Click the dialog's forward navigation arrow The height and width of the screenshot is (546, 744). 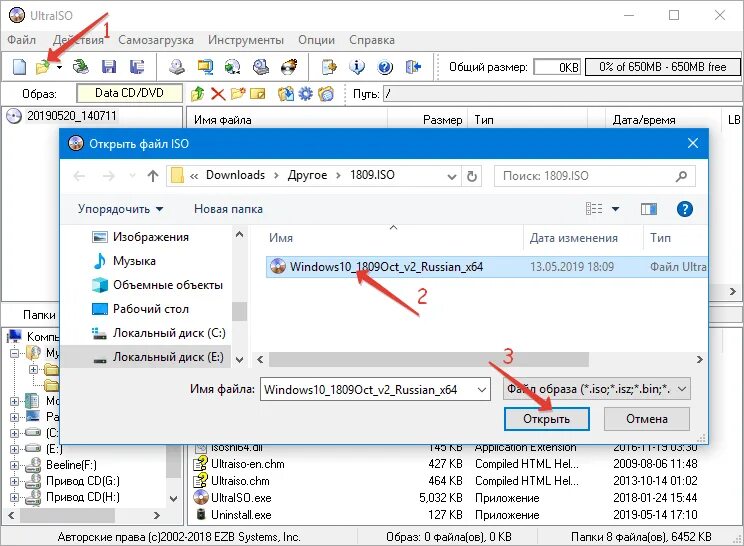click(109, 176)
